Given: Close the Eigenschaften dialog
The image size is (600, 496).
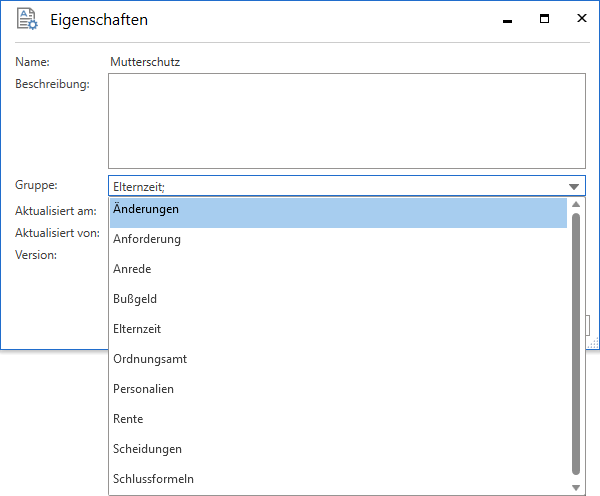Looking at the screenshot, I should (x=581, y=19).
